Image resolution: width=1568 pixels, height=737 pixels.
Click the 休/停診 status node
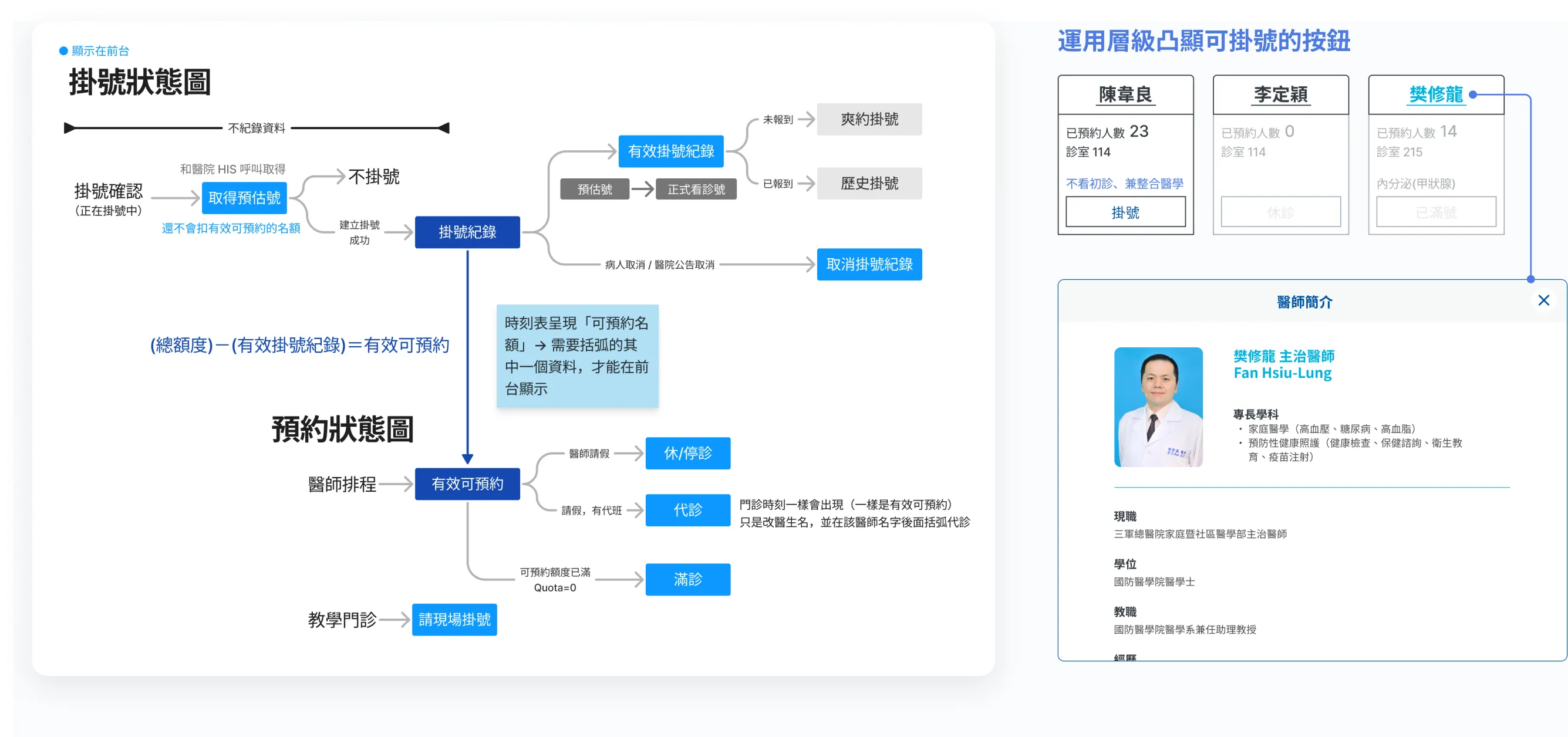(687, 453)
